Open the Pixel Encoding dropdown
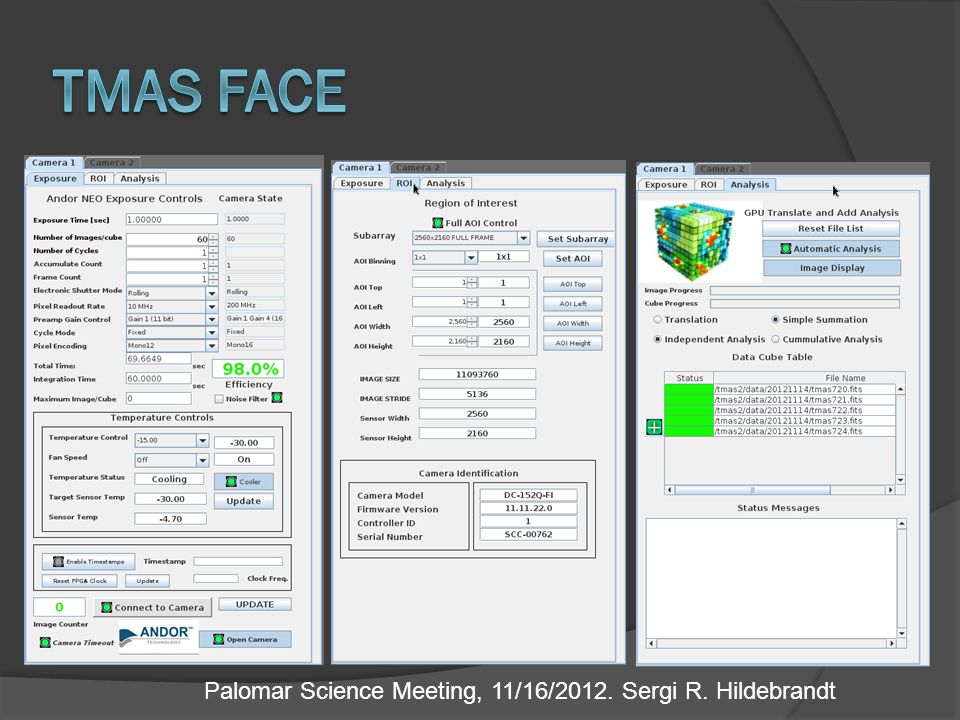Viewport: 960px width, 720px height. pyautogui.click(x=212, y=346)
